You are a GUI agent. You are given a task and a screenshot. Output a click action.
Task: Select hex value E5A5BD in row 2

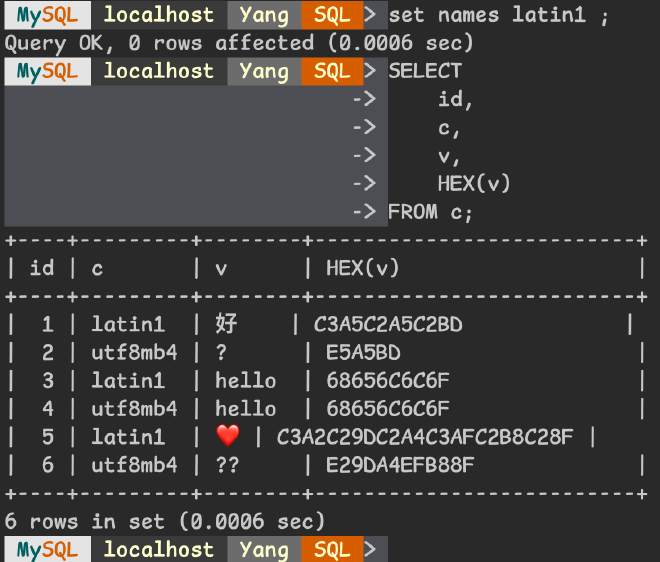(363, 352)
